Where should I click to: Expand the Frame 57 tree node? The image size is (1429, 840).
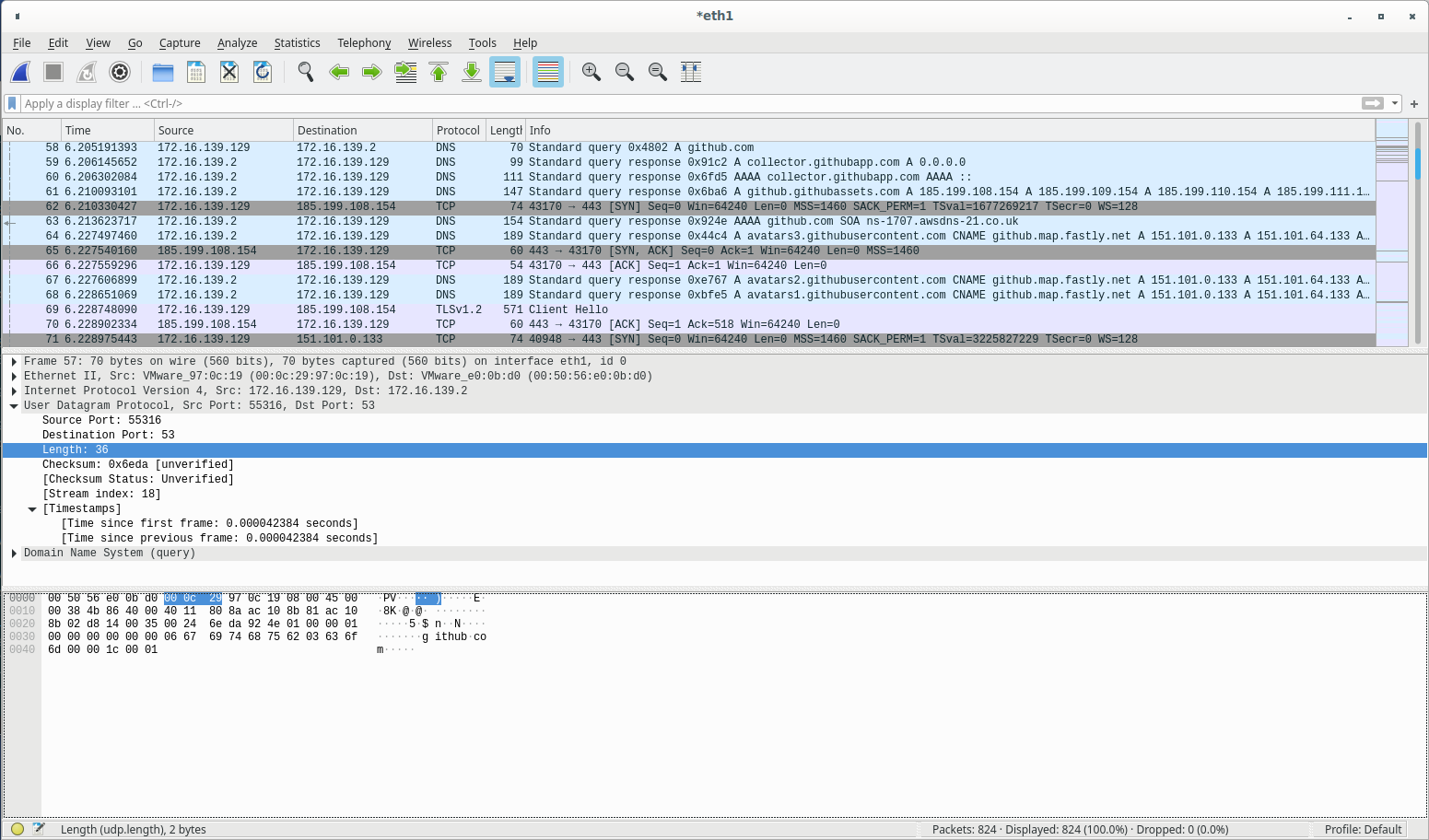pyautogui.click(x=14, y=361)
